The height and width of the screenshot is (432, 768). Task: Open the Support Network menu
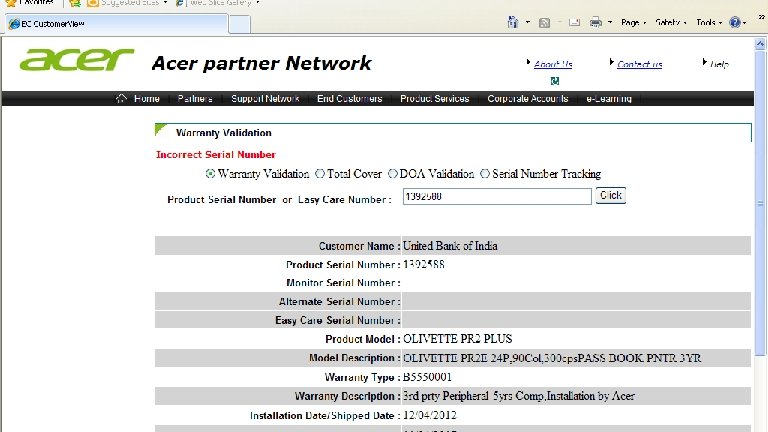[x=265, y=98]
